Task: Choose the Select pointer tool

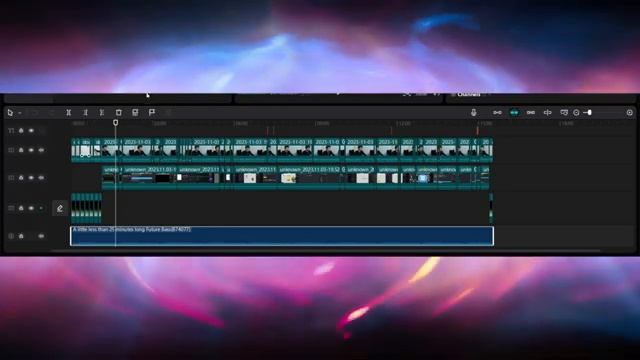Action: pyautogui.click(x=10, y=113)
